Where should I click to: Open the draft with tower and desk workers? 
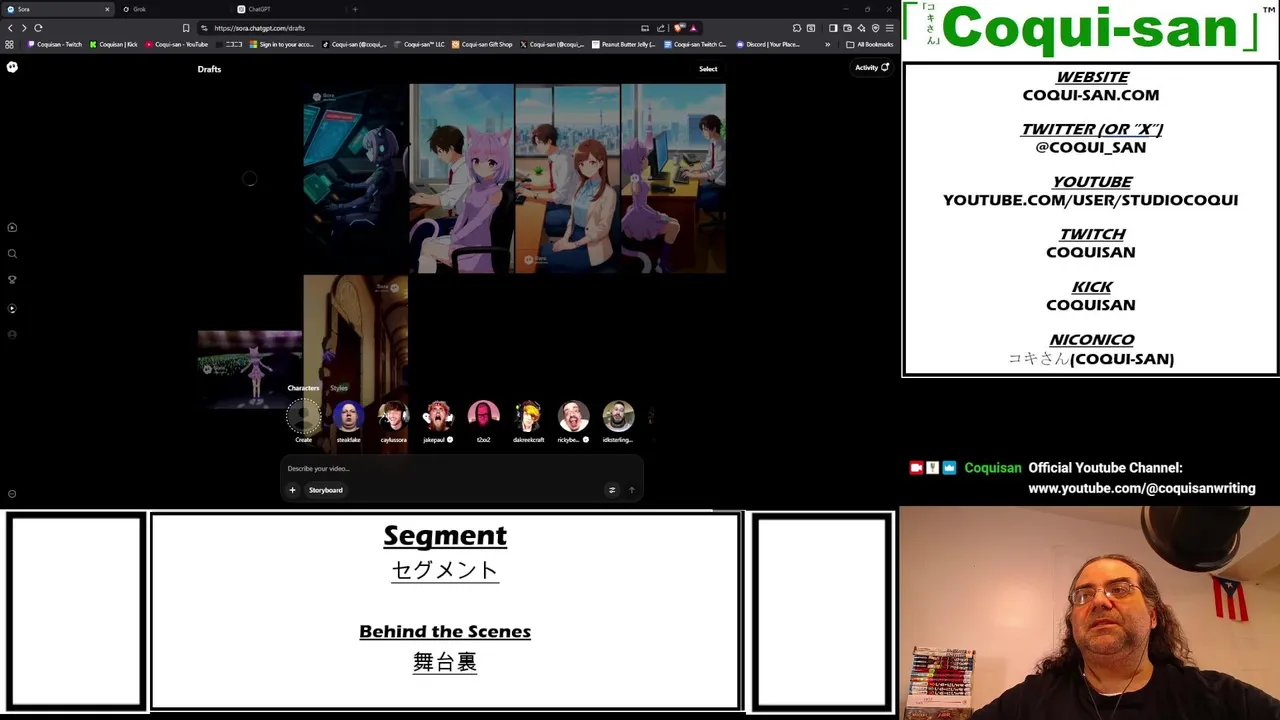point(673,178)
